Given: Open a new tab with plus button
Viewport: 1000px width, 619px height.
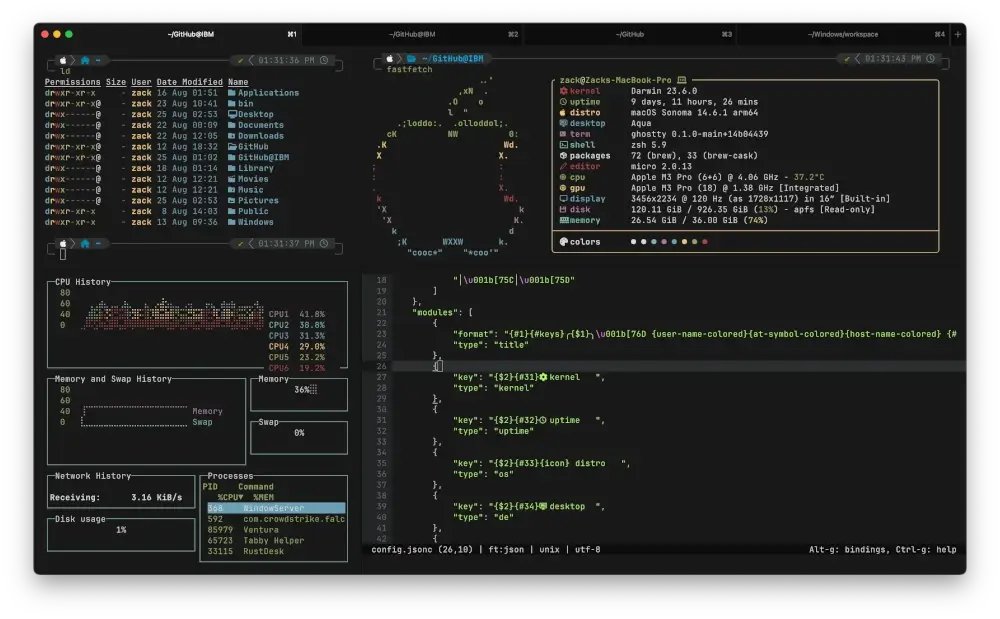Looking at the screenshot, I should 957,34.
